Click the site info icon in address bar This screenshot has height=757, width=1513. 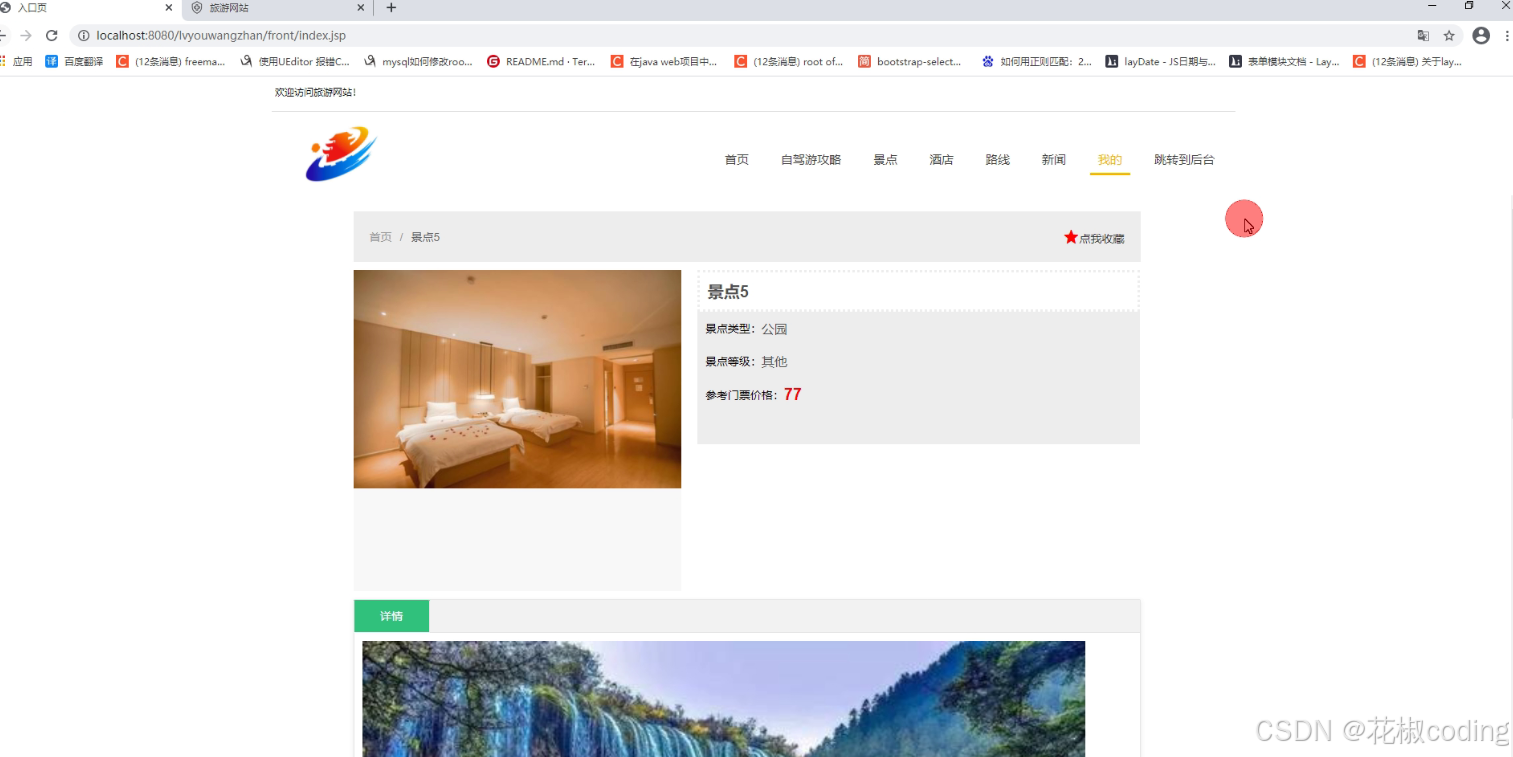coord(85,35)
